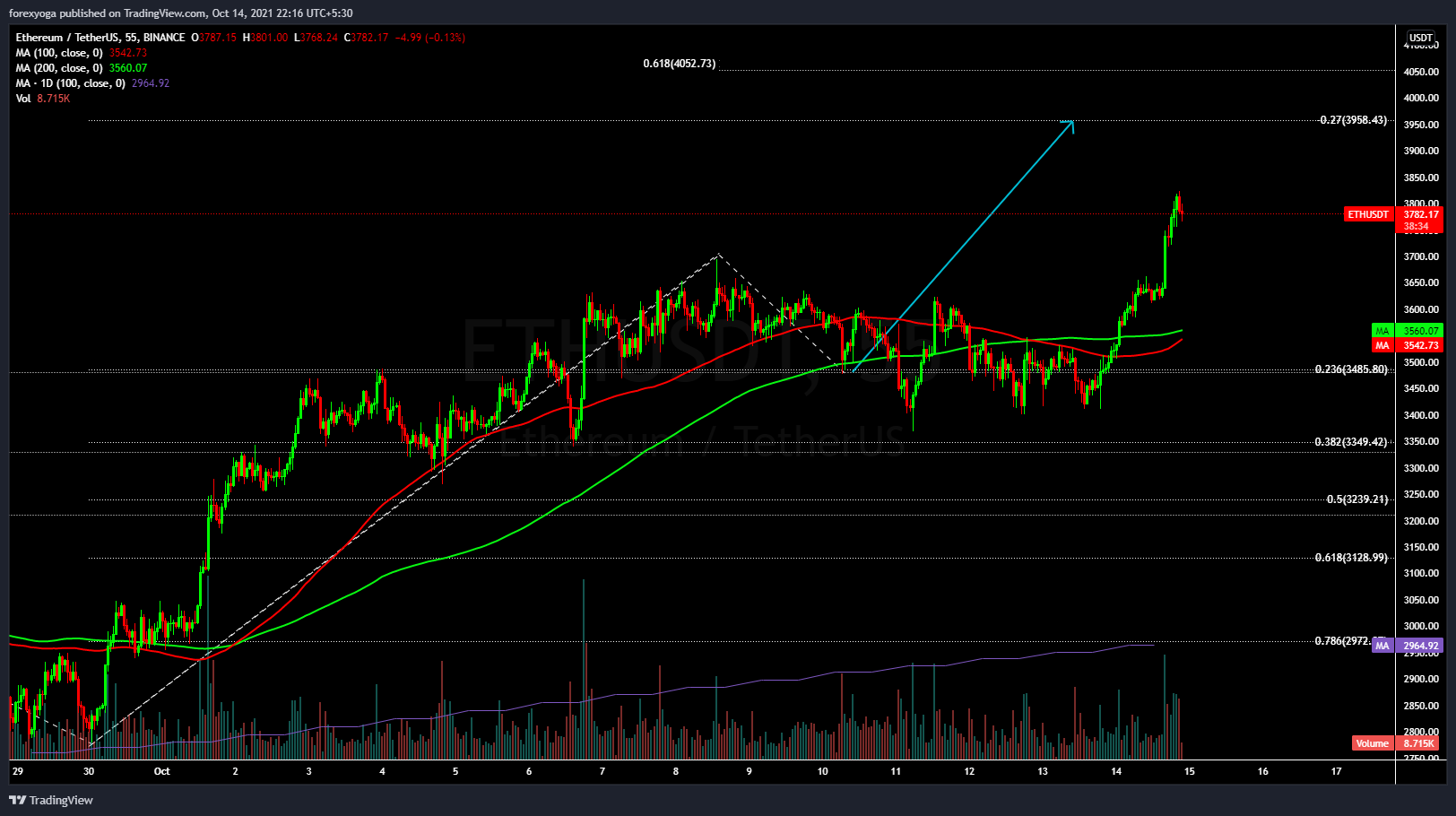1456x816 pixels.
Task: Click the USDT currency label on price axis
Action: click(1420, 38)
